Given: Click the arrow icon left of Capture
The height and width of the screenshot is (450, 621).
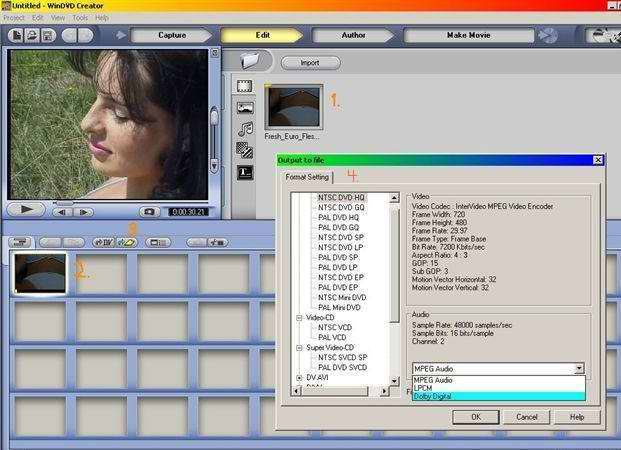Looking at the screenshot, I should point(121,35).
